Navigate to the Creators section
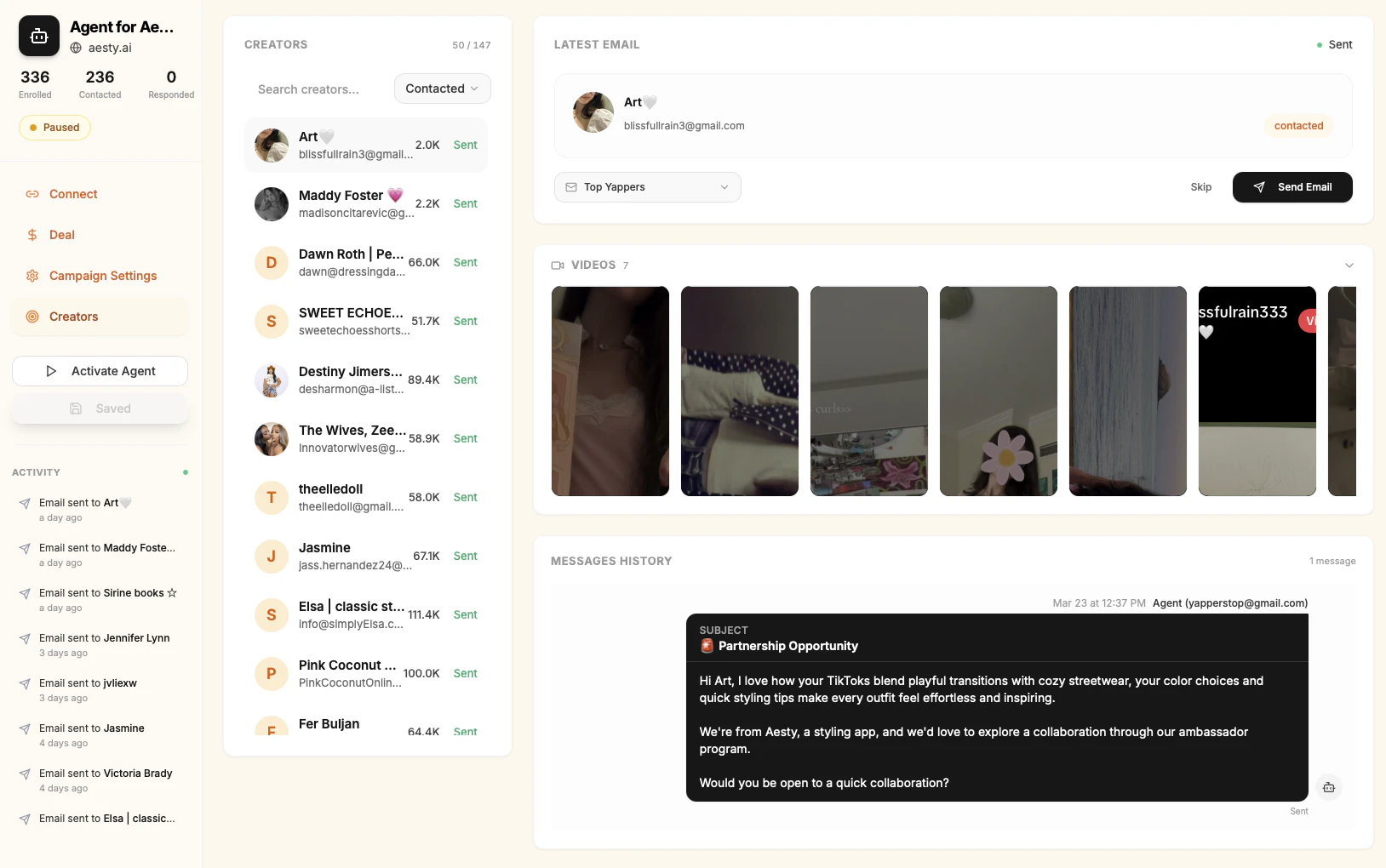Viewport: 1386px width, 868px height. 72,317
